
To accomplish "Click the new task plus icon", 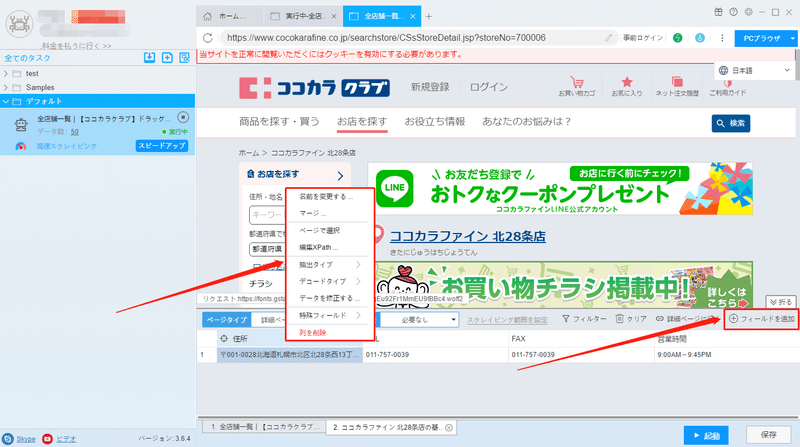I will click(167, 58).
